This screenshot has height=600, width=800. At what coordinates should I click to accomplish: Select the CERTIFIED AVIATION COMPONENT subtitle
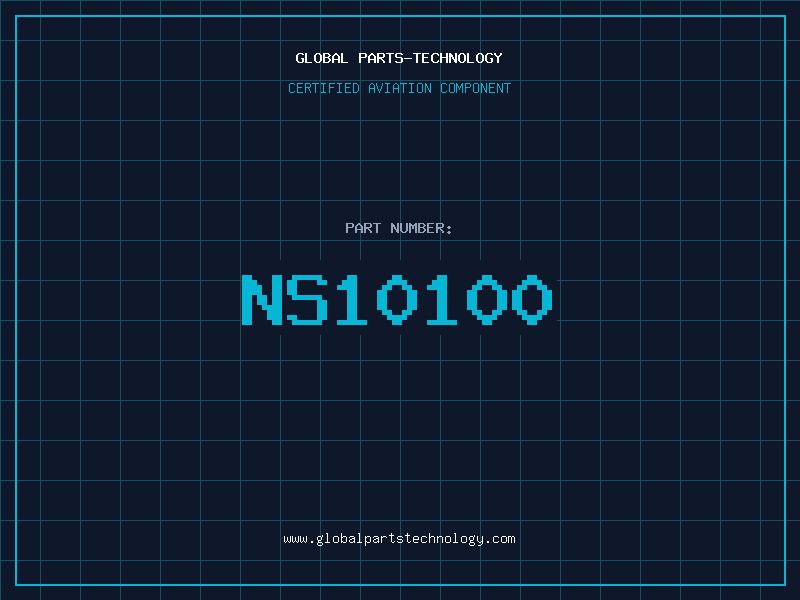click(x=399, y=88)
